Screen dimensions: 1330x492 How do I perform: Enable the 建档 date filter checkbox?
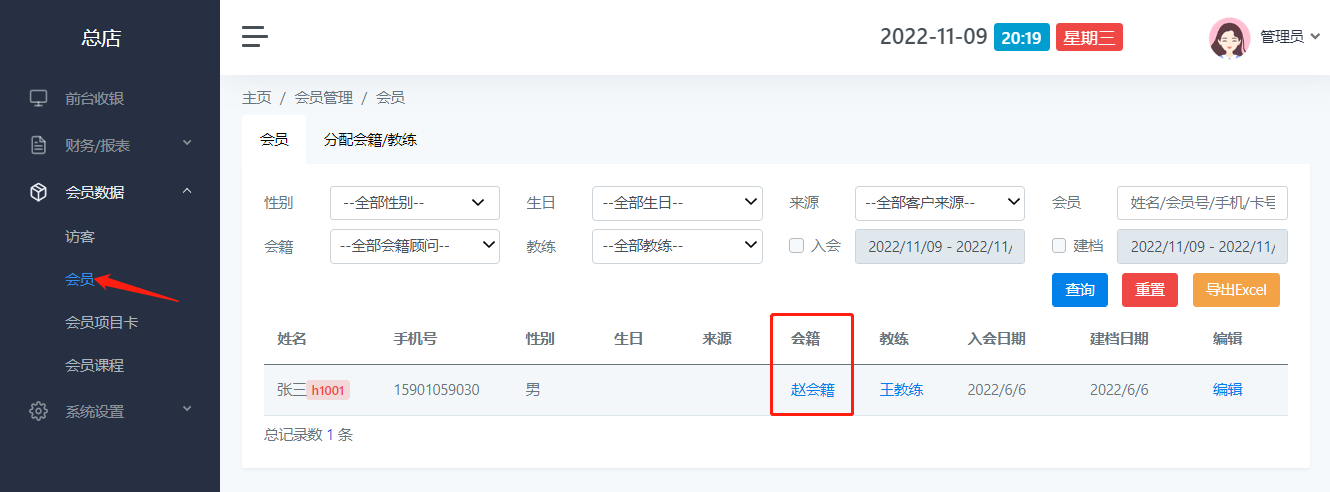1059,245
